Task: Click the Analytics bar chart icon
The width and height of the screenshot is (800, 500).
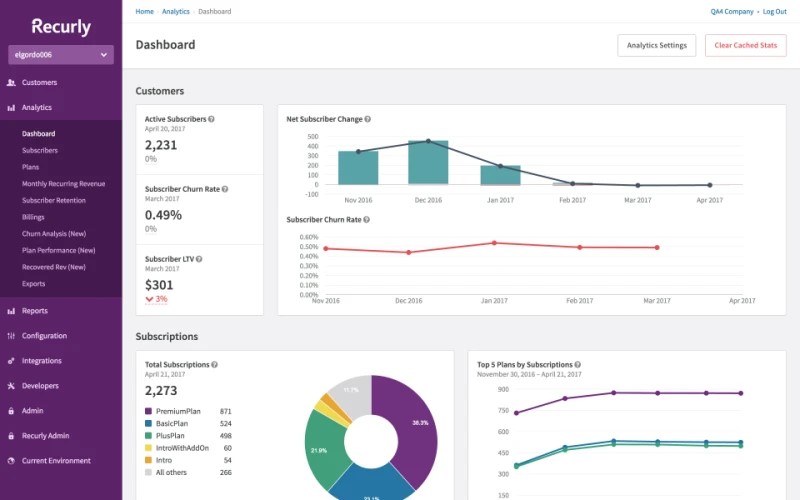Action: [x=11, y=108]
